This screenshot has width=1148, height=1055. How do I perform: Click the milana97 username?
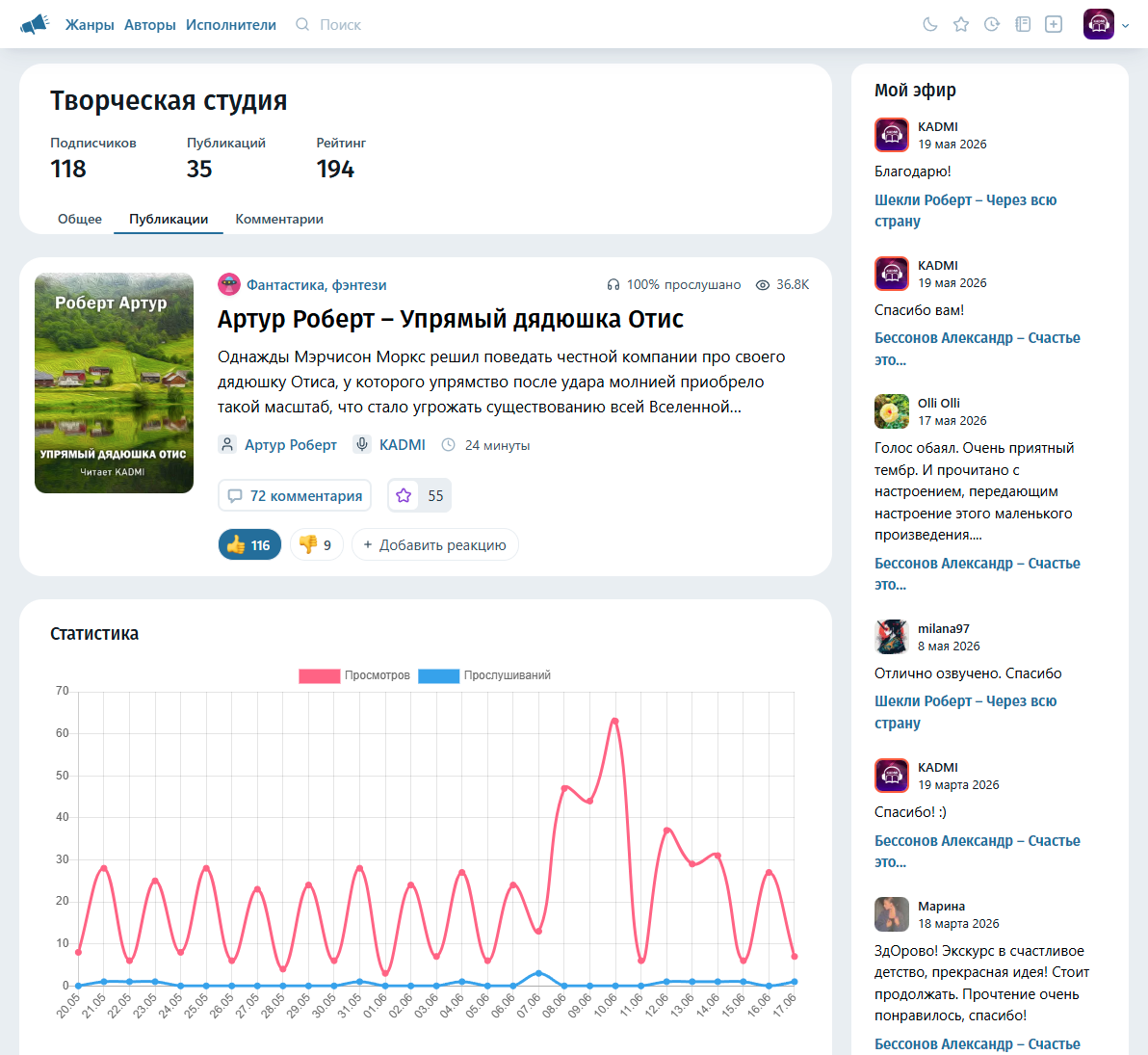[x=943, y=628]
